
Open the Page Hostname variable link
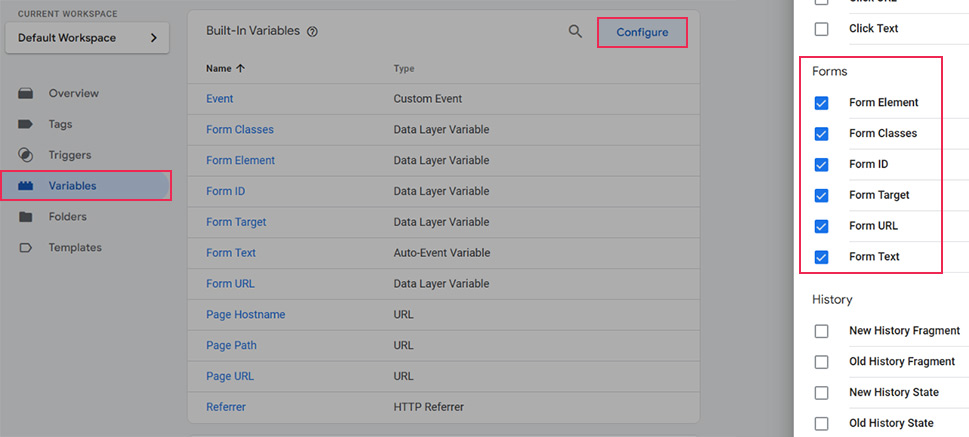245,315
